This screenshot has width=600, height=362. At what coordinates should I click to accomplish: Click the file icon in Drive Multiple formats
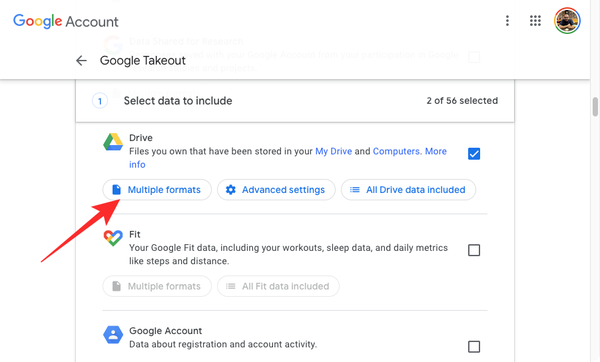[116, 190]
